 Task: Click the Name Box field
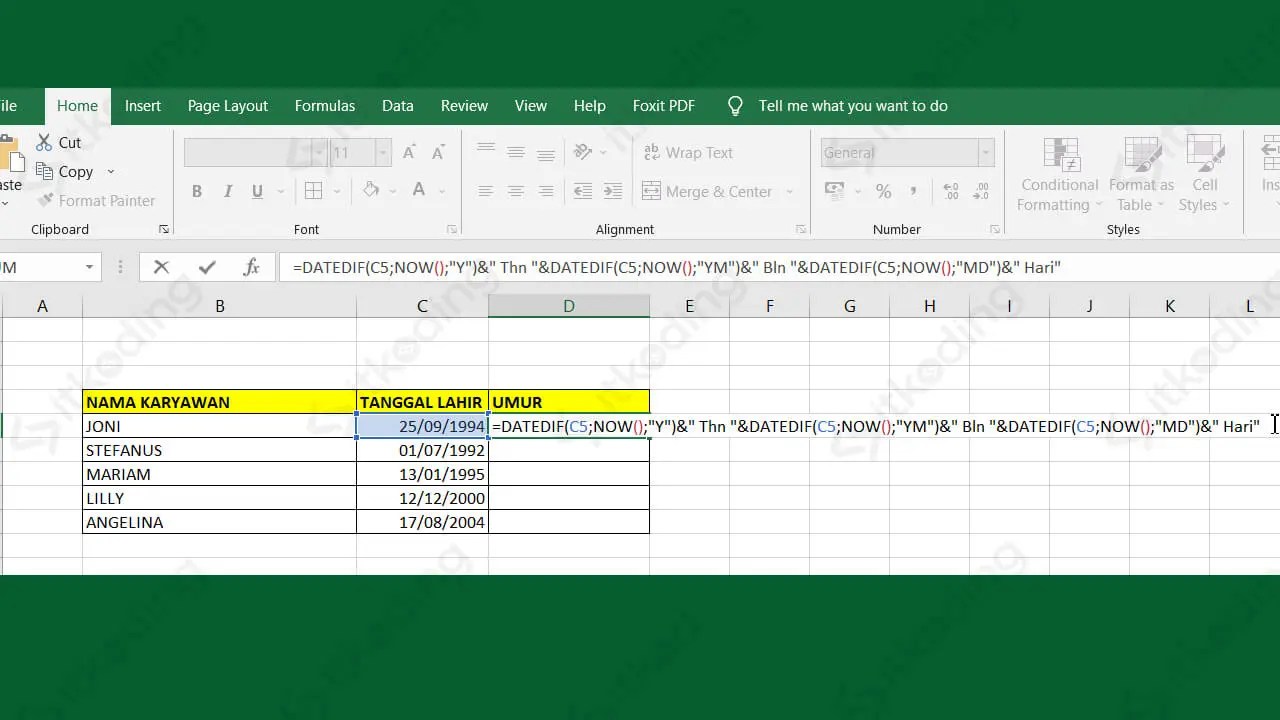40,267
